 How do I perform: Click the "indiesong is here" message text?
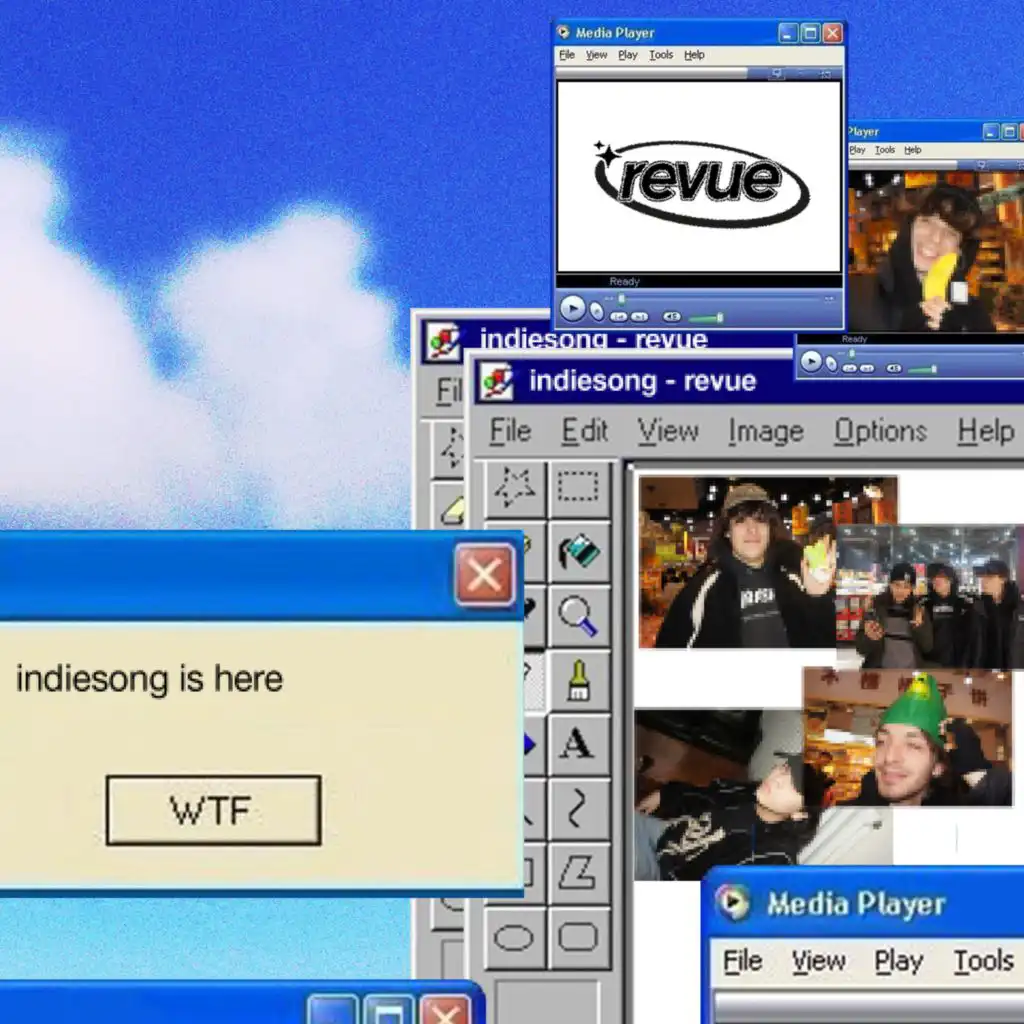[150, 679]
